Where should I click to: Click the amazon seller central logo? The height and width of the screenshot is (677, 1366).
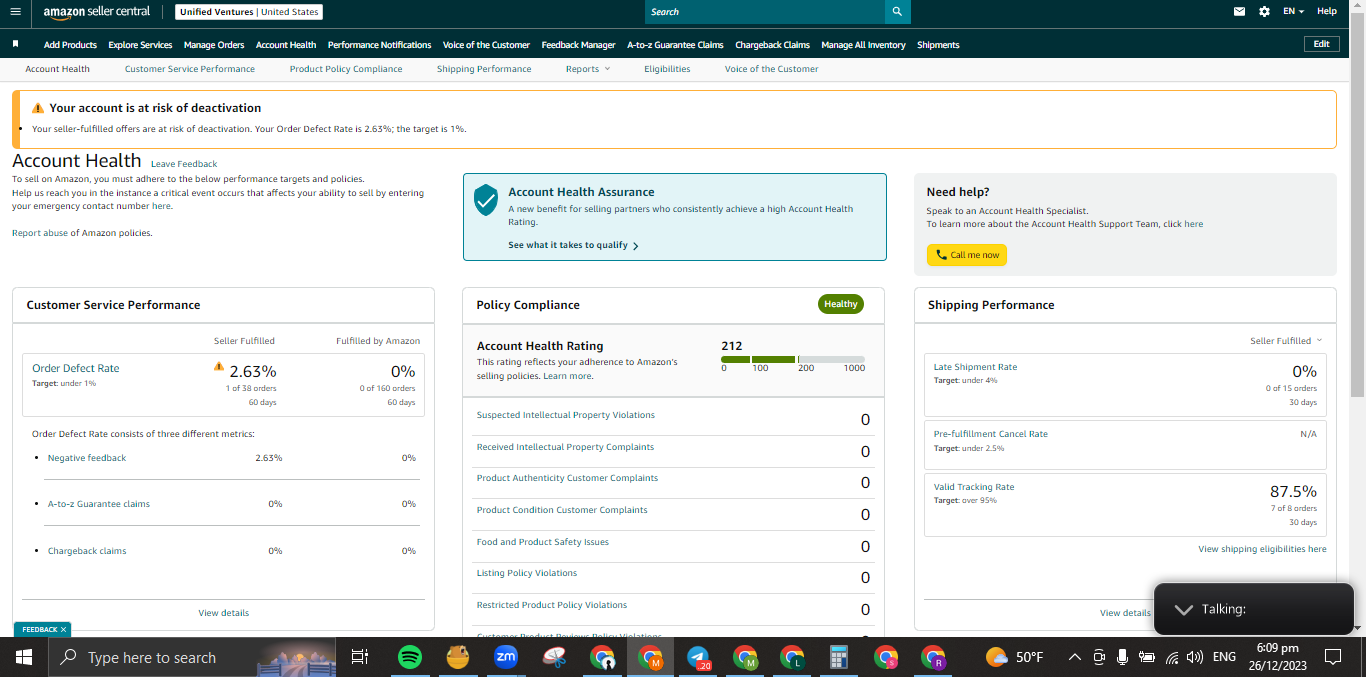97,12
